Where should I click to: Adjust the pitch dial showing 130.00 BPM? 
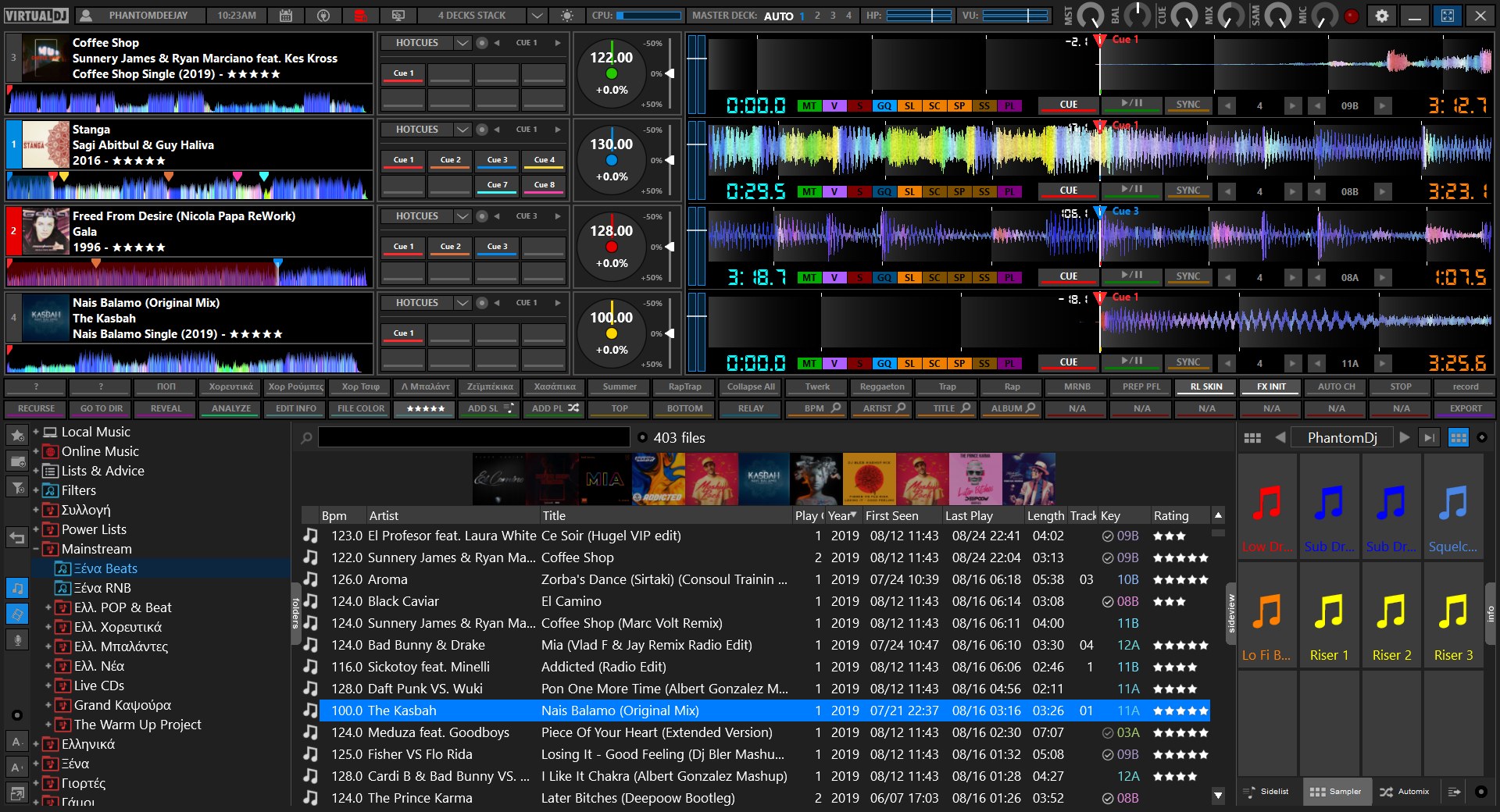click(x=612, y=160)
